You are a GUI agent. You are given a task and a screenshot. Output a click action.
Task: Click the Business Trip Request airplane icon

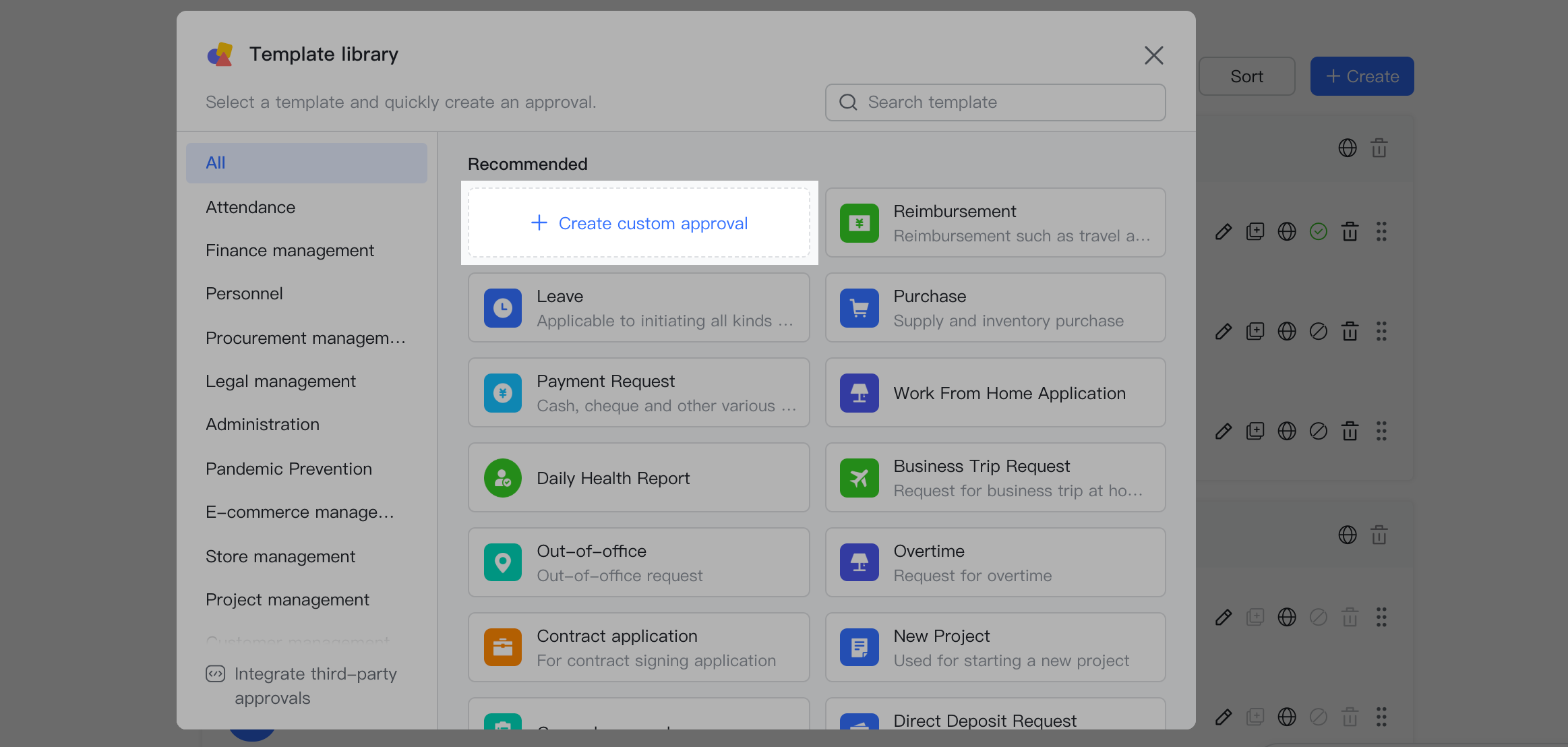click(x=859, y=477)
